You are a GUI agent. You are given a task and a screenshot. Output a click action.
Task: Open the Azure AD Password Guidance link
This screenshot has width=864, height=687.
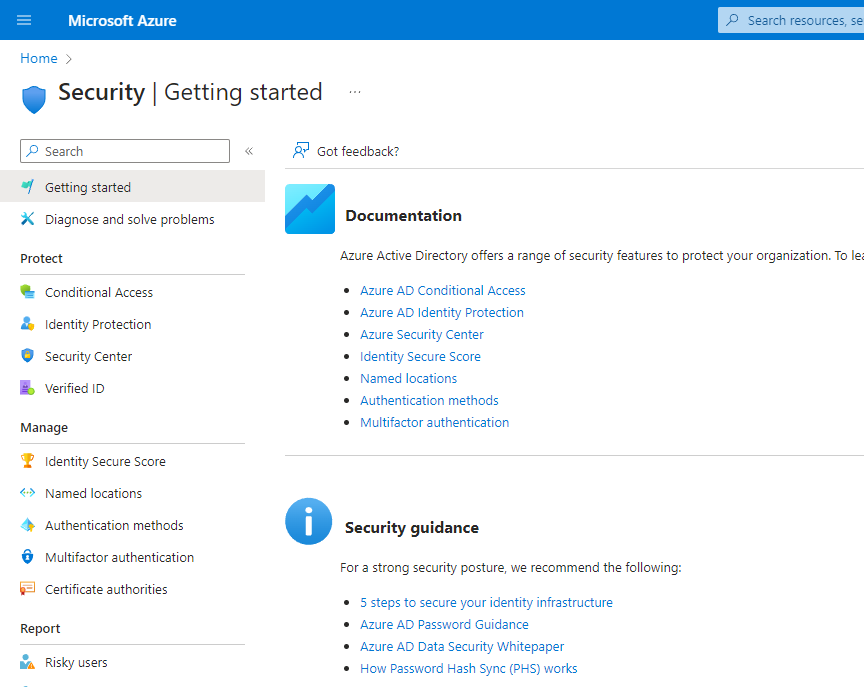[x=444, y=624]
